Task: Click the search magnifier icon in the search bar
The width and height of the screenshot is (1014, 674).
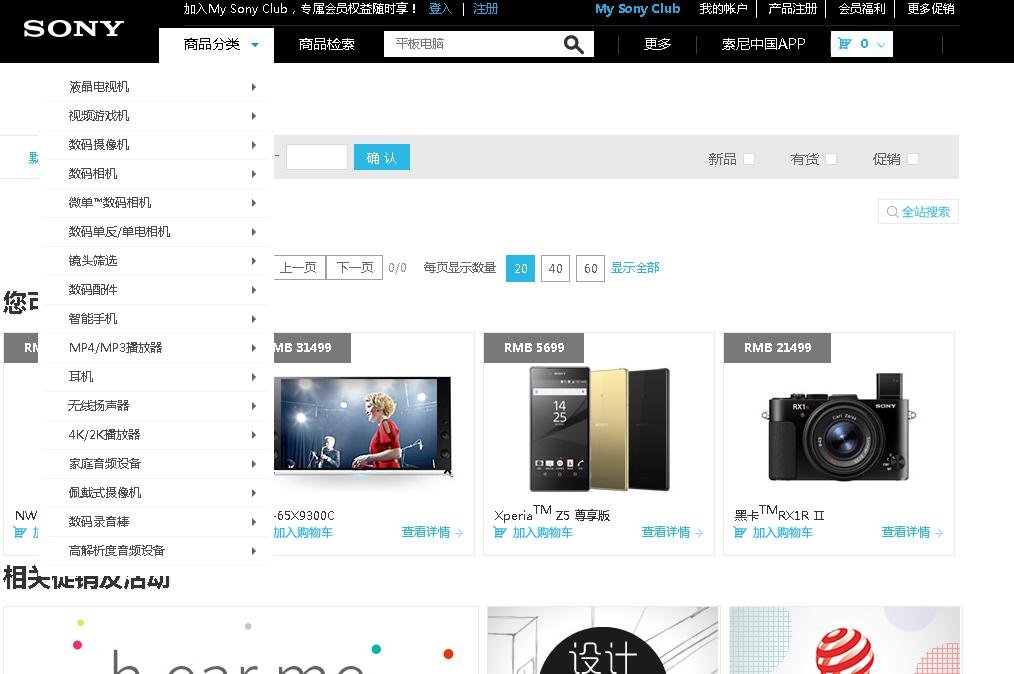Action: click(x=573, y=44)
